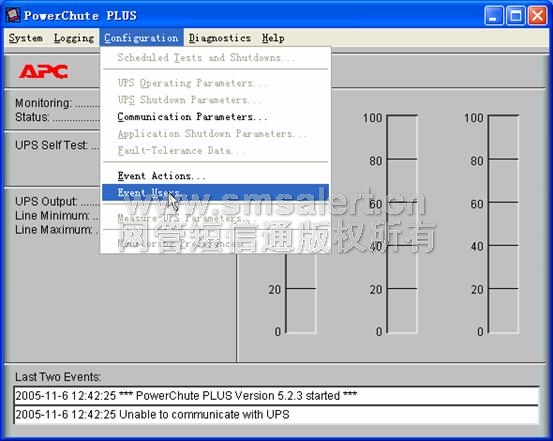Click the rightmost 0-100 bar gauge
This screenshot has width=553, height=441.
[503, 224]
